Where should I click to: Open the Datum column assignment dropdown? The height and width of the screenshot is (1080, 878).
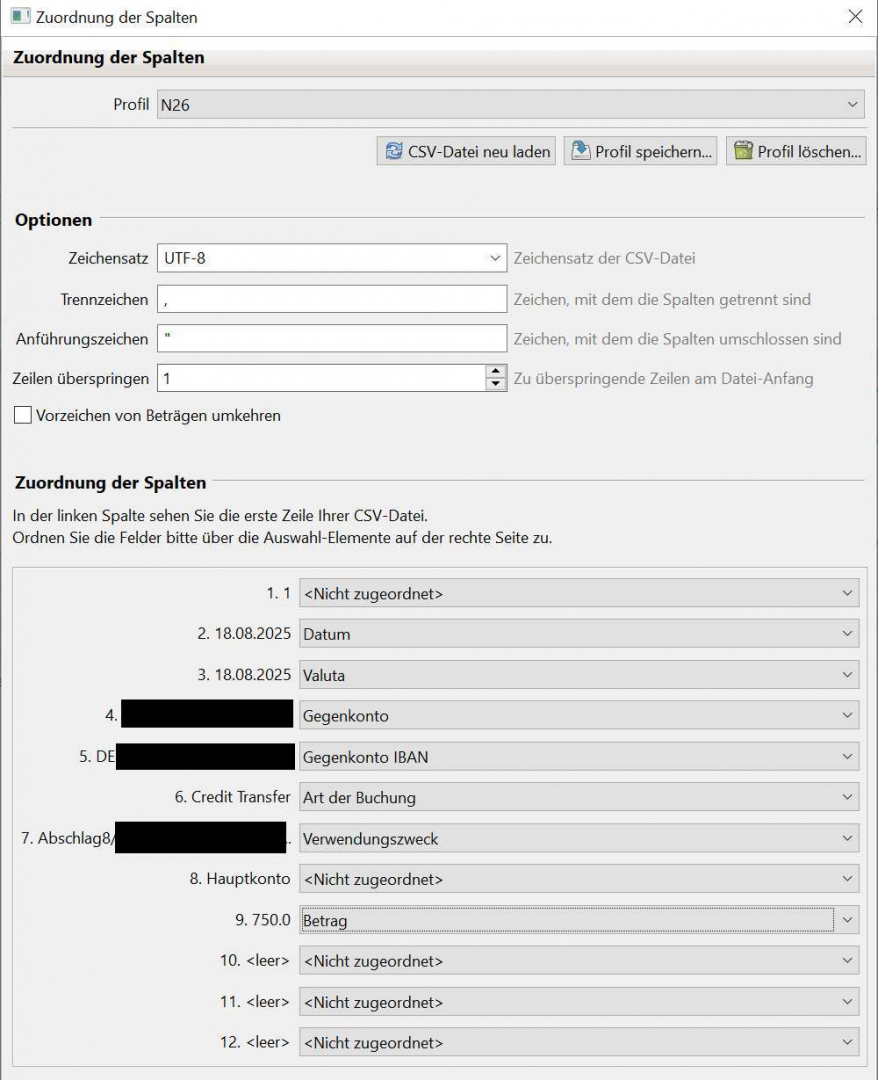[579, 634]
